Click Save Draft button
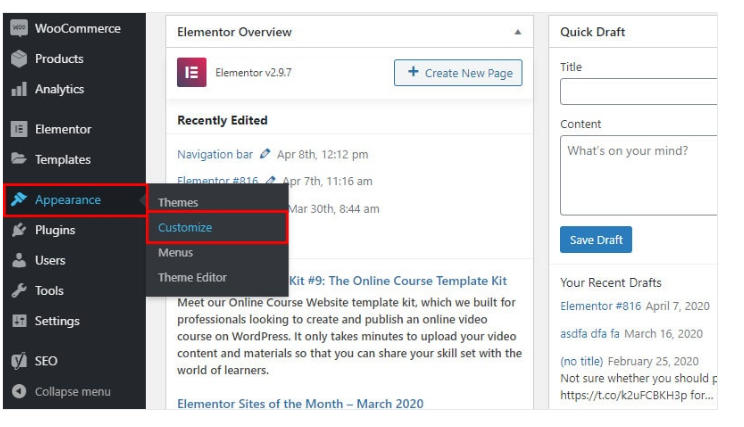This screenshot has height=427, width=744. click(x=595, y=240)
